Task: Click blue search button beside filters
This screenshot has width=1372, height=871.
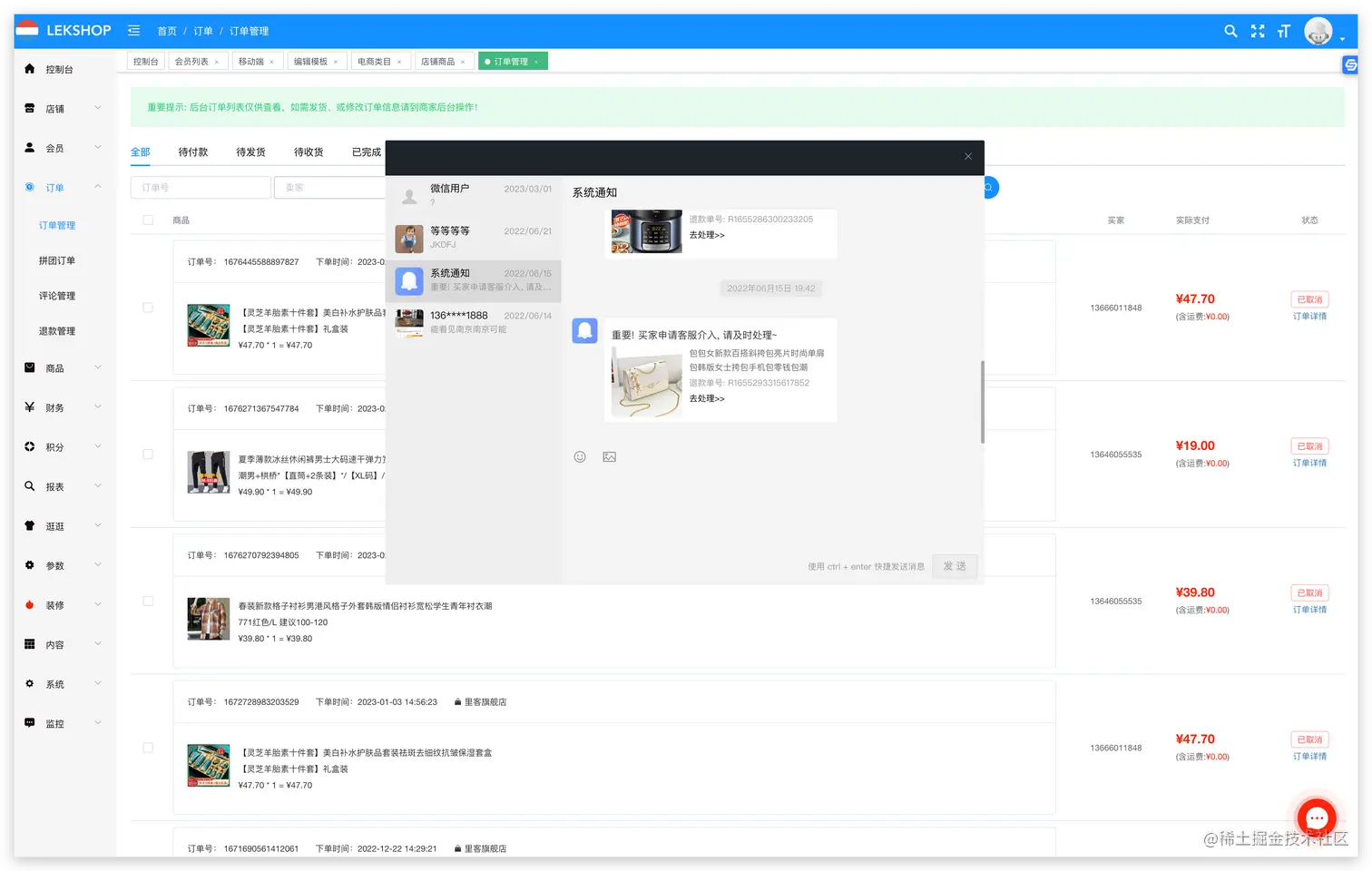Action: pos(991,188)
